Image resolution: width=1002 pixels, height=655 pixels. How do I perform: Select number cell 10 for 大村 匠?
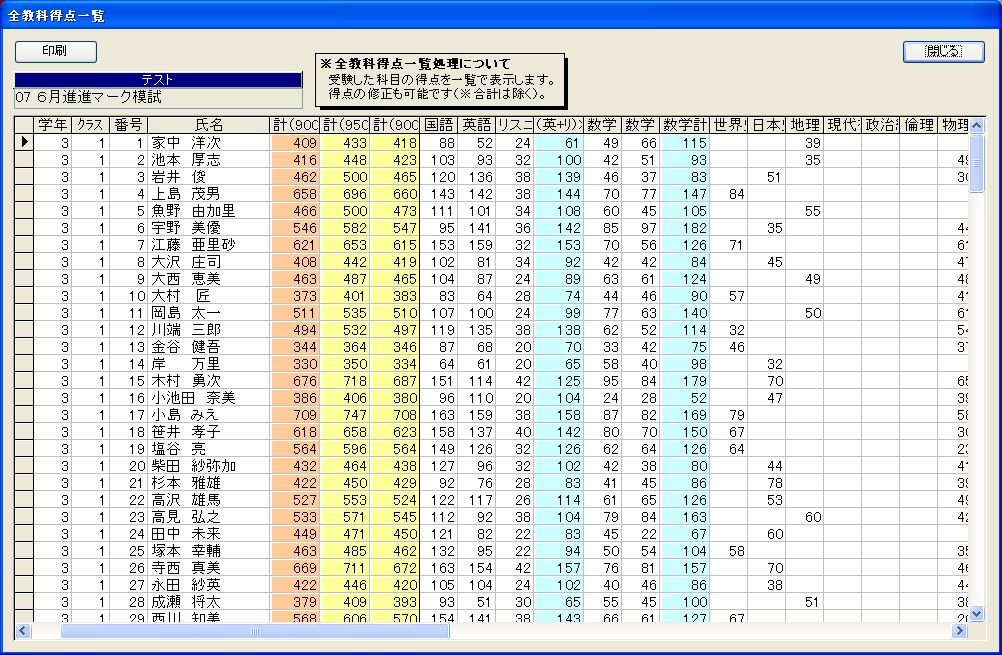[128, 296]
